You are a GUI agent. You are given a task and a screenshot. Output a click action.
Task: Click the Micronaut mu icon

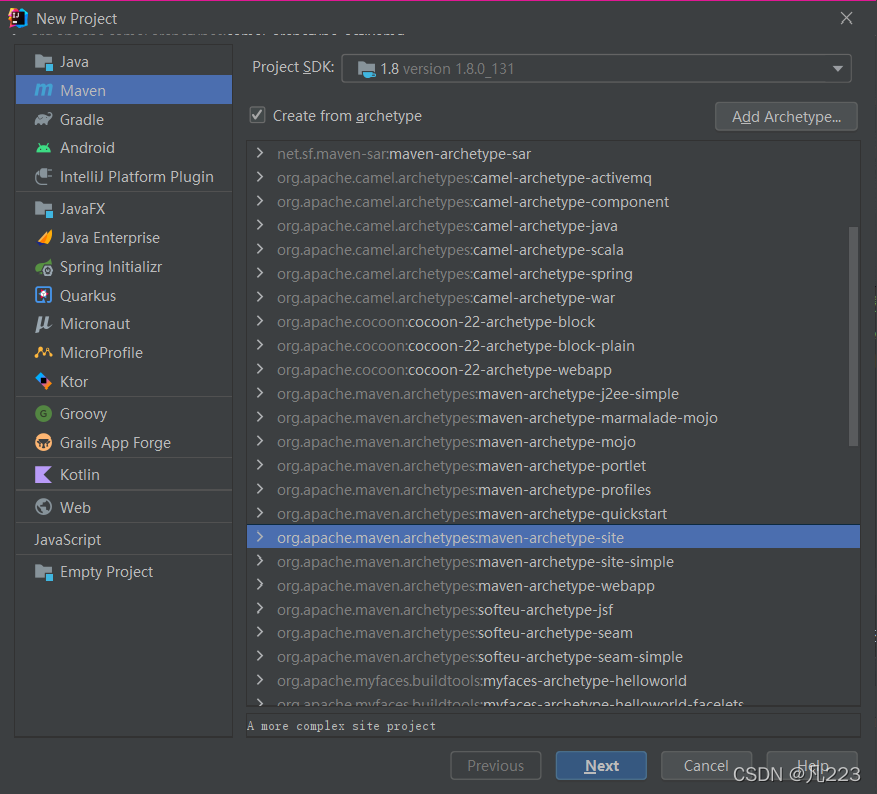pyautogui.click(x=43, y=324)
